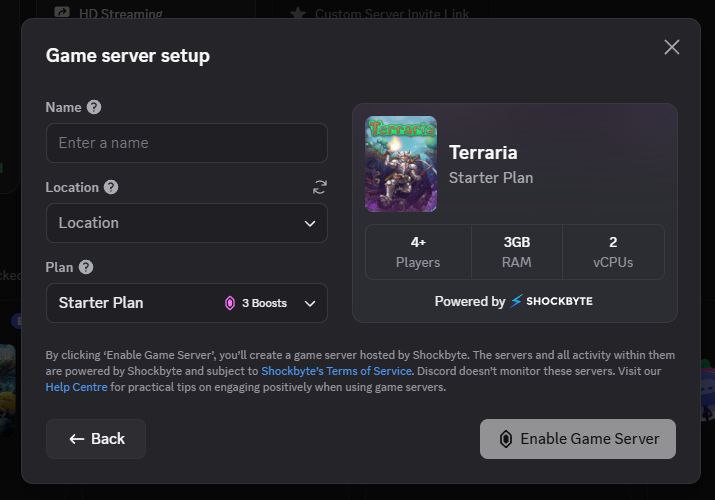Expand the Starter Plan dropdown

(x=309, y=303)
